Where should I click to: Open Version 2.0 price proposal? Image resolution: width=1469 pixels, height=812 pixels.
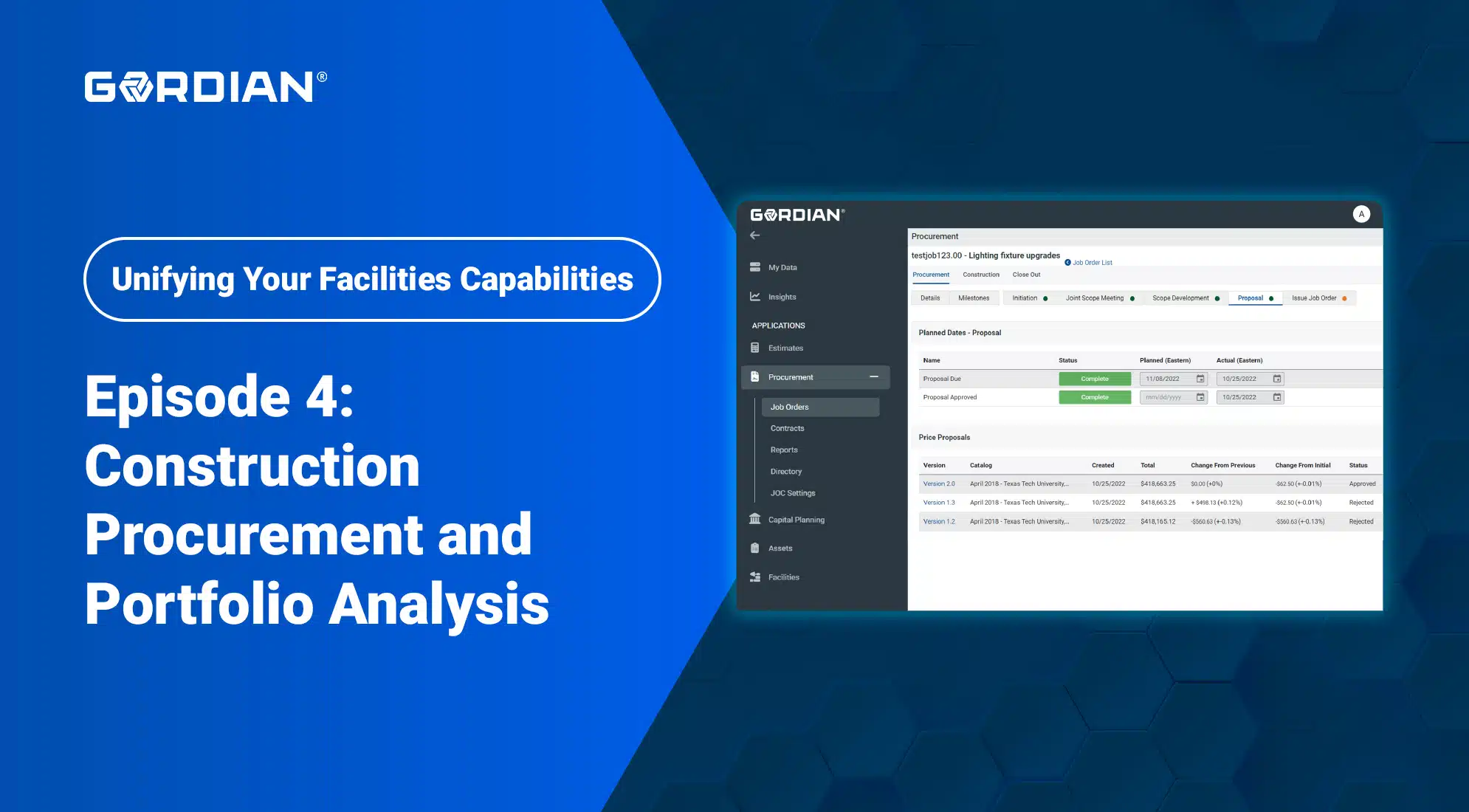[x=938, y=484]
